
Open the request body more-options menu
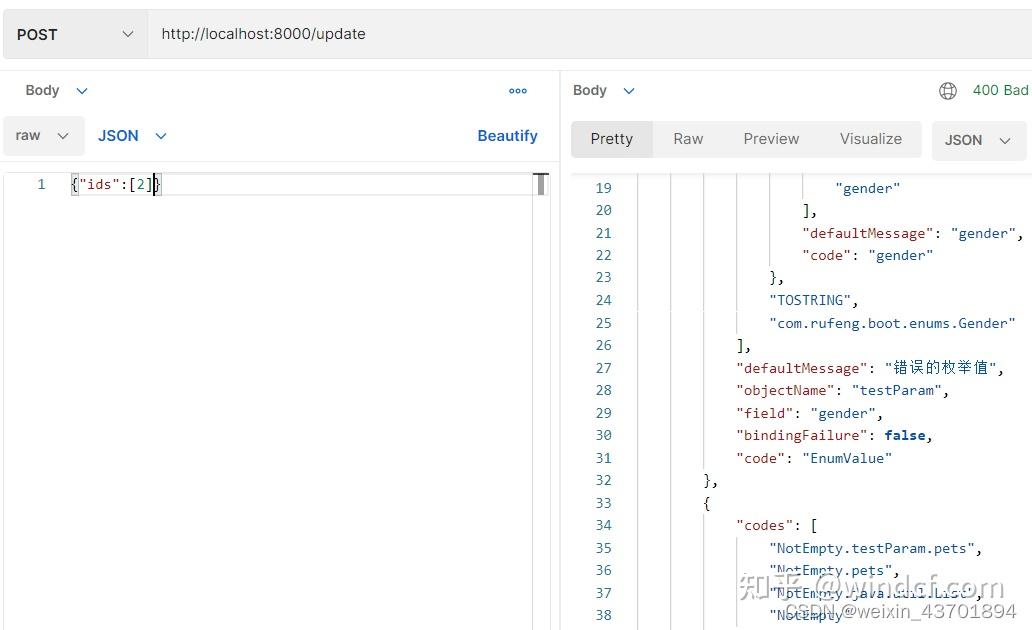tap(518, 90)
